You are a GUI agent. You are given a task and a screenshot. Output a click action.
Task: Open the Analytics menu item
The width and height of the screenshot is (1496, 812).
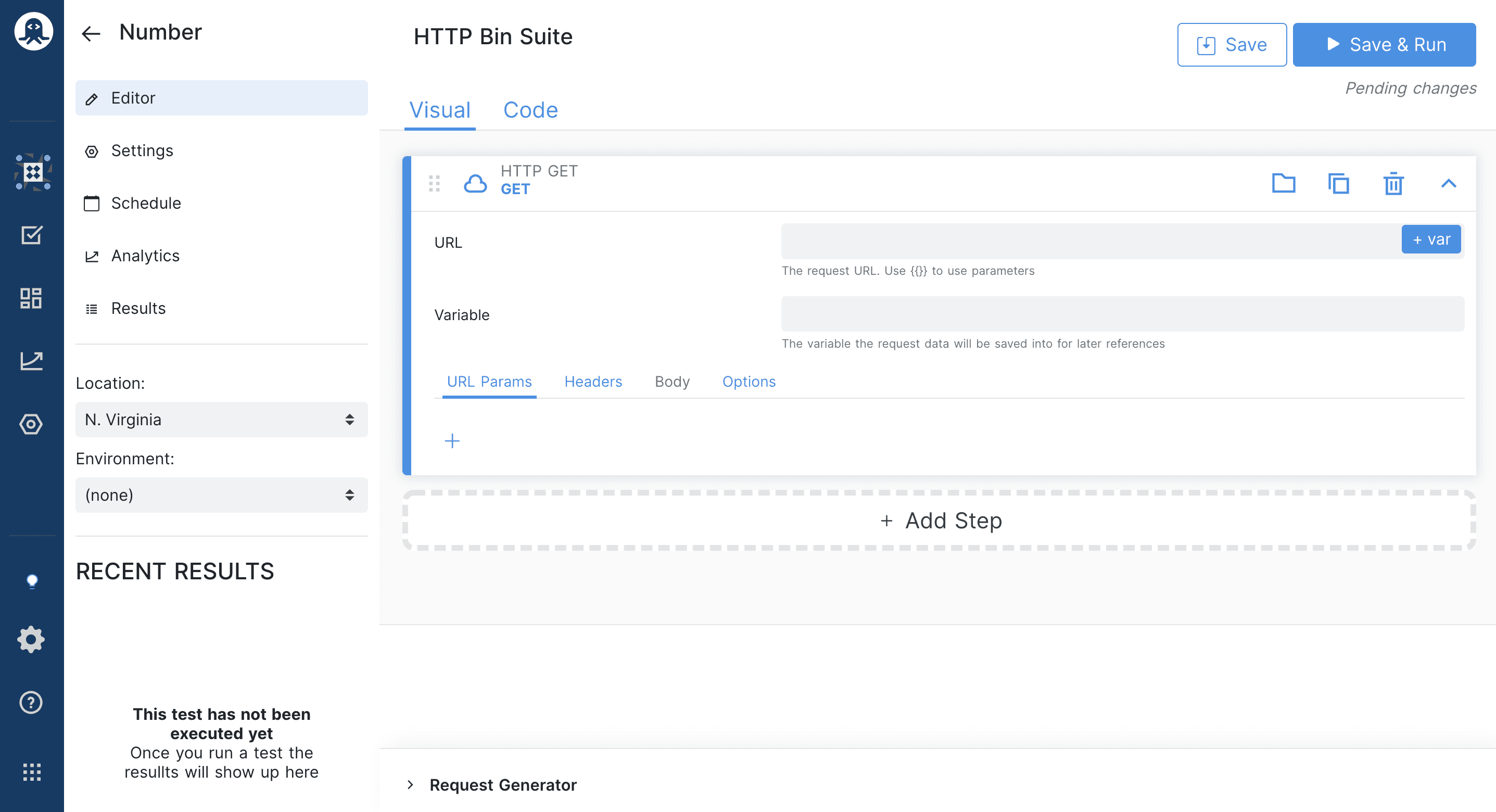pos(221,256)
